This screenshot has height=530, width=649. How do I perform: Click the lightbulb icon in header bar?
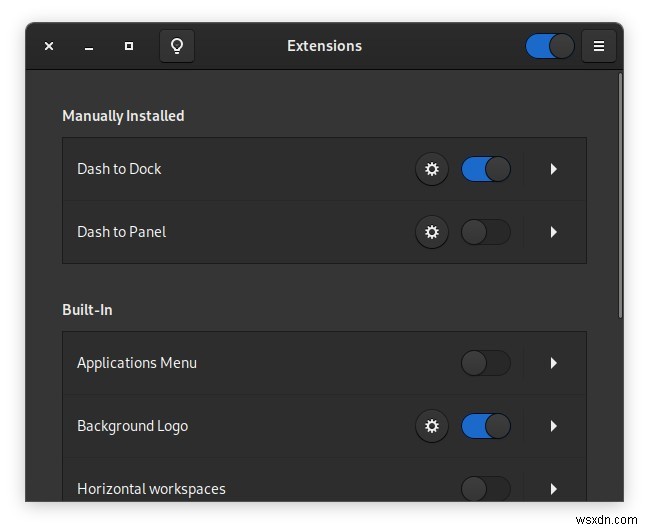tap(177, 46)
